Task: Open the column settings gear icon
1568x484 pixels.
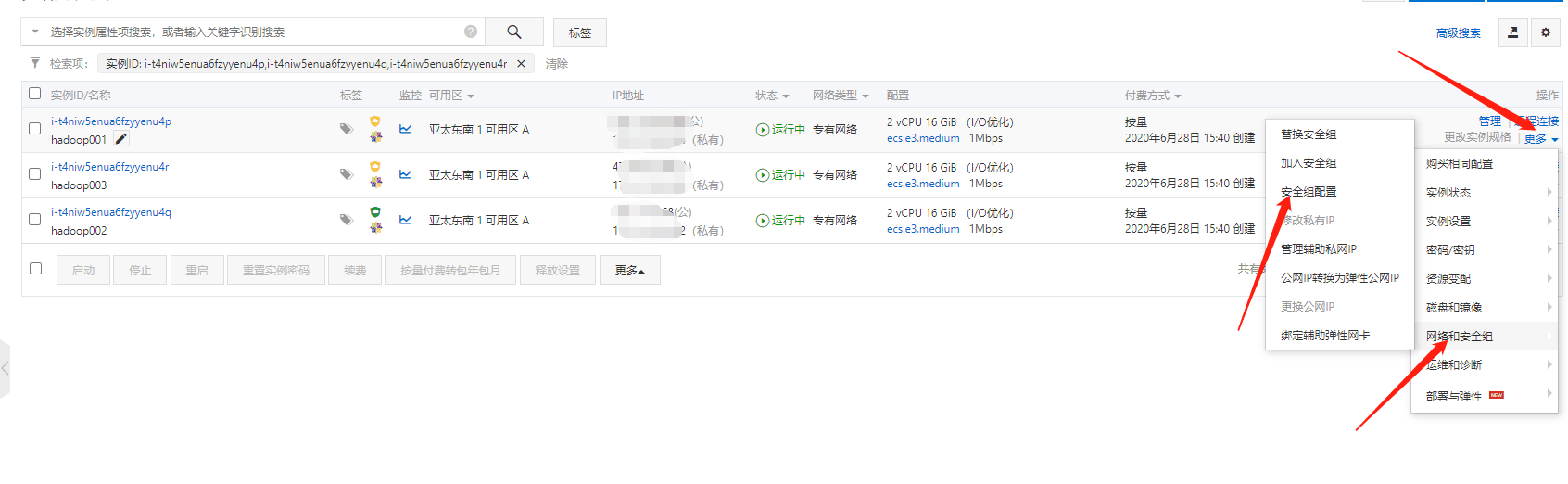Action: click(1545, 32)
